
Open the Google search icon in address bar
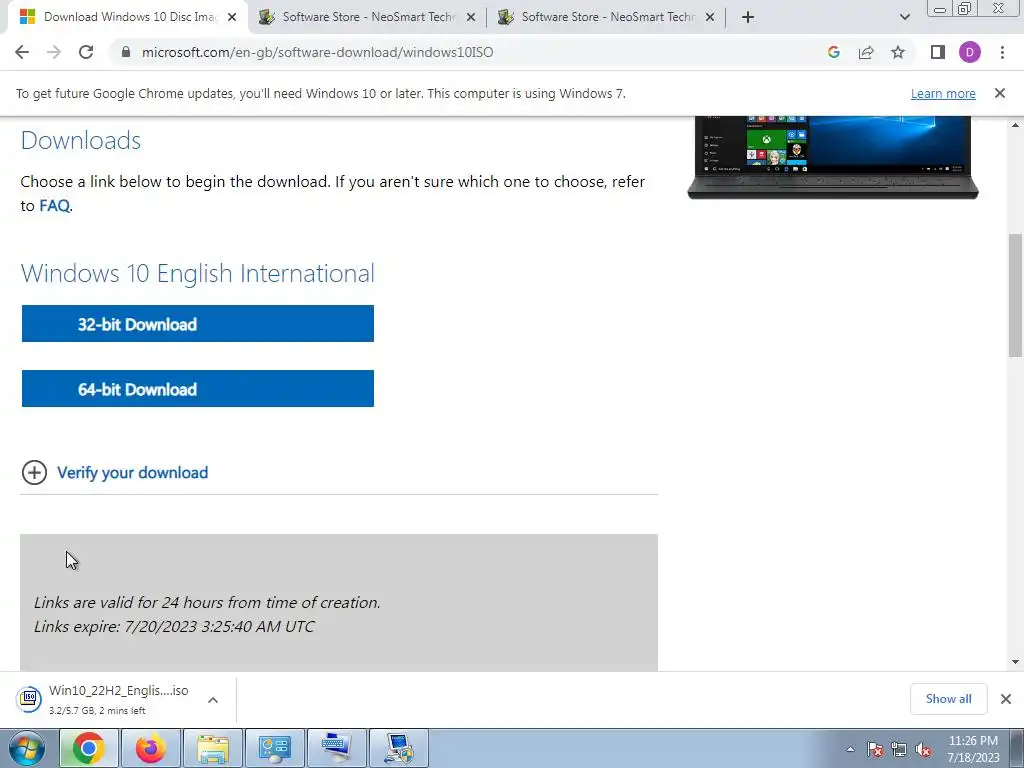click(833, 52)
